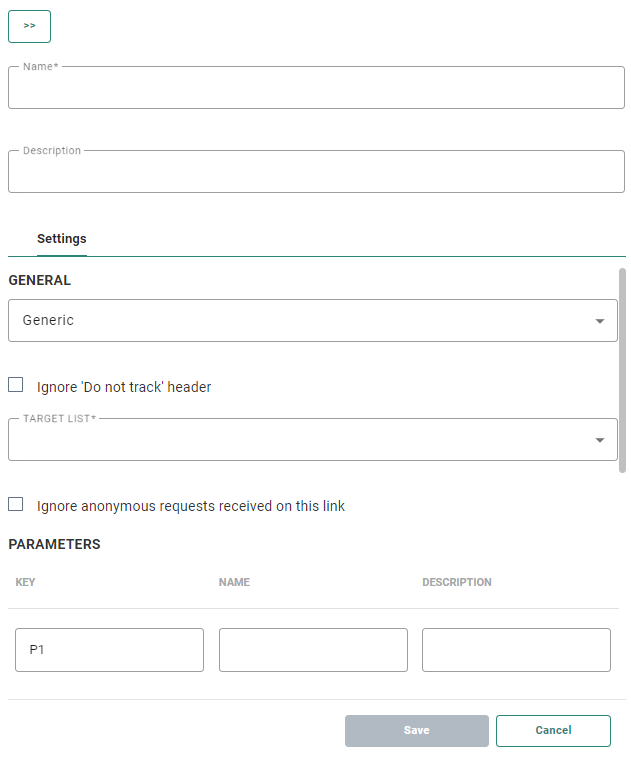The width and height of the screenshot is (631, 758).
Task: Click the >> expand panel button
Action: point(29,26)
